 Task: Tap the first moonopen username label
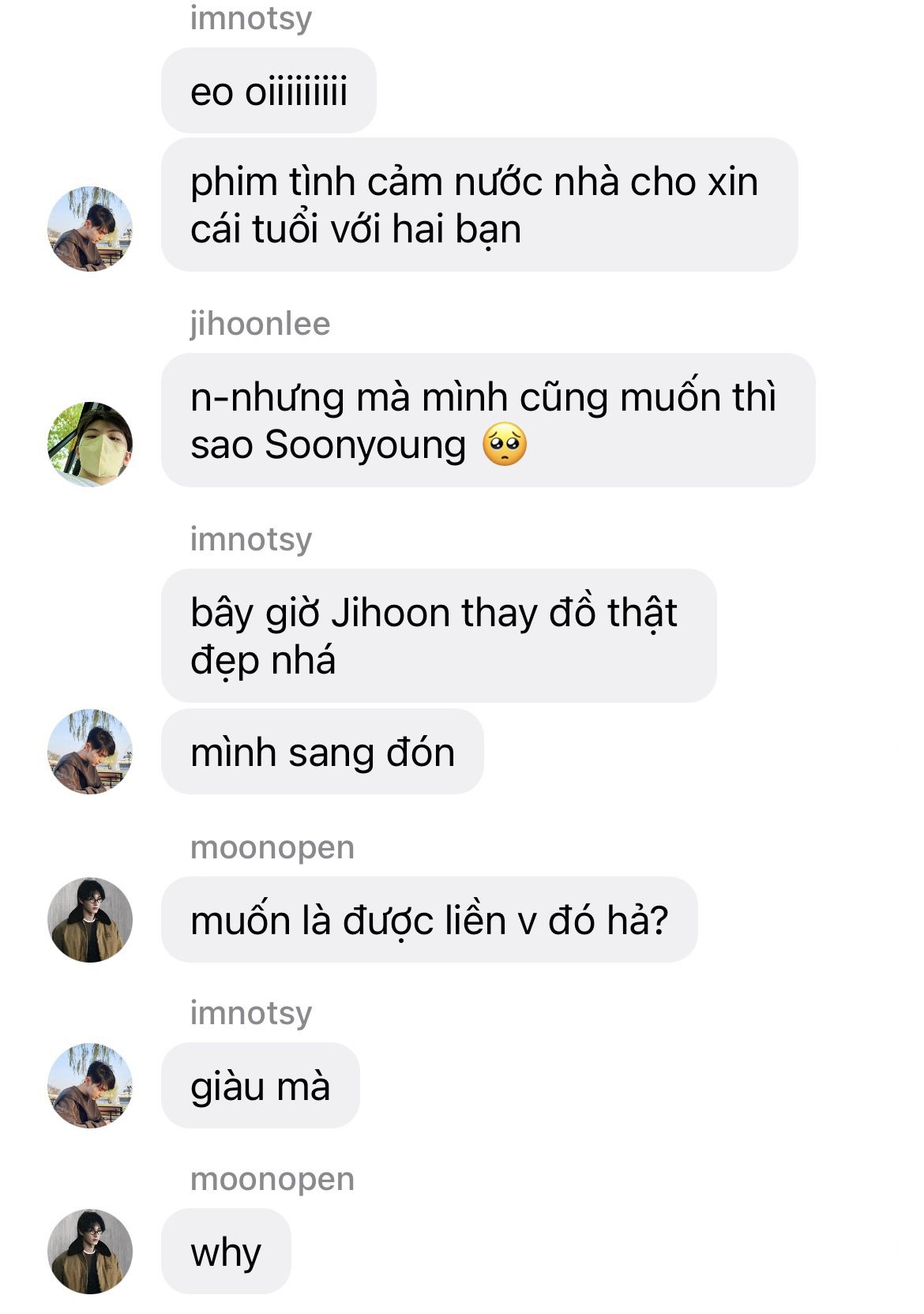pyautogui.click(x=272, y=848)
